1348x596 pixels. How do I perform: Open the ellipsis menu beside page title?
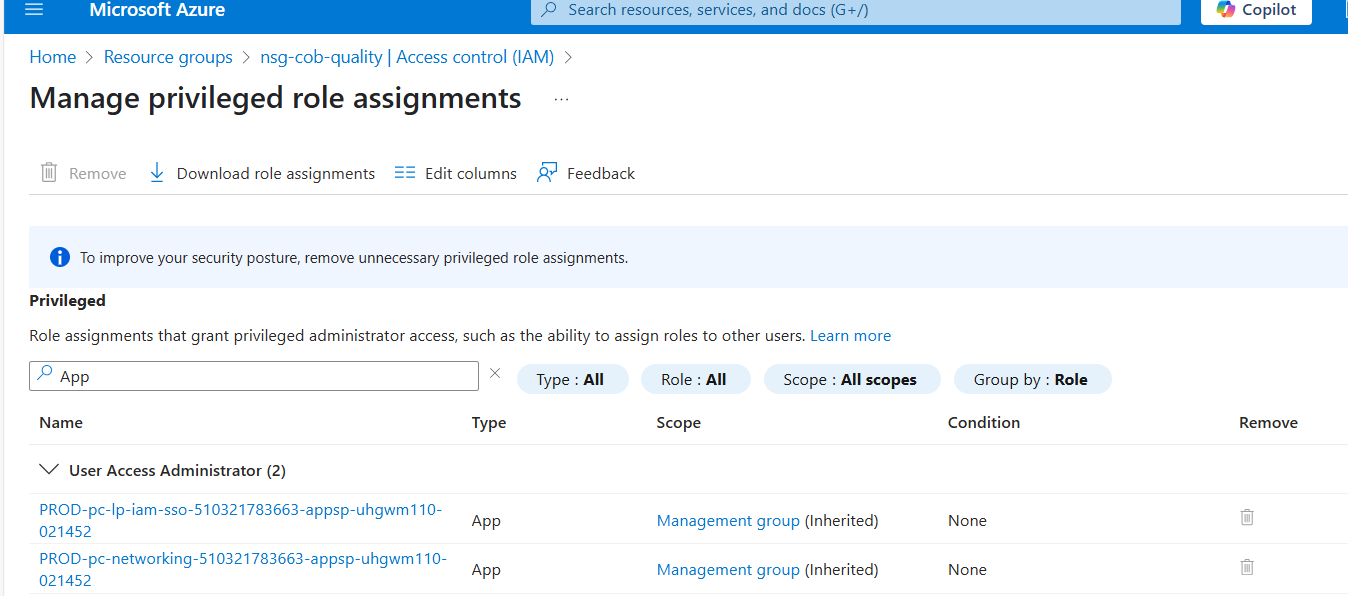point(561,100)
